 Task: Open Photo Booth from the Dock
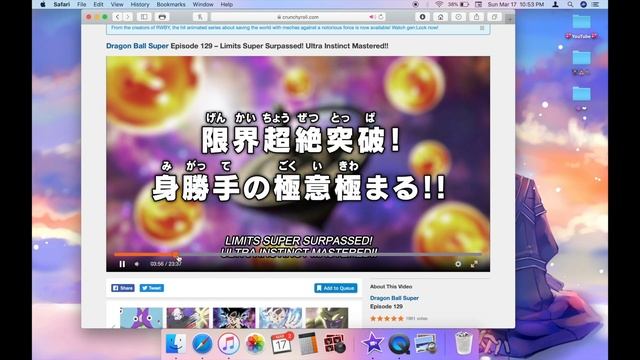tap(334, 344)
